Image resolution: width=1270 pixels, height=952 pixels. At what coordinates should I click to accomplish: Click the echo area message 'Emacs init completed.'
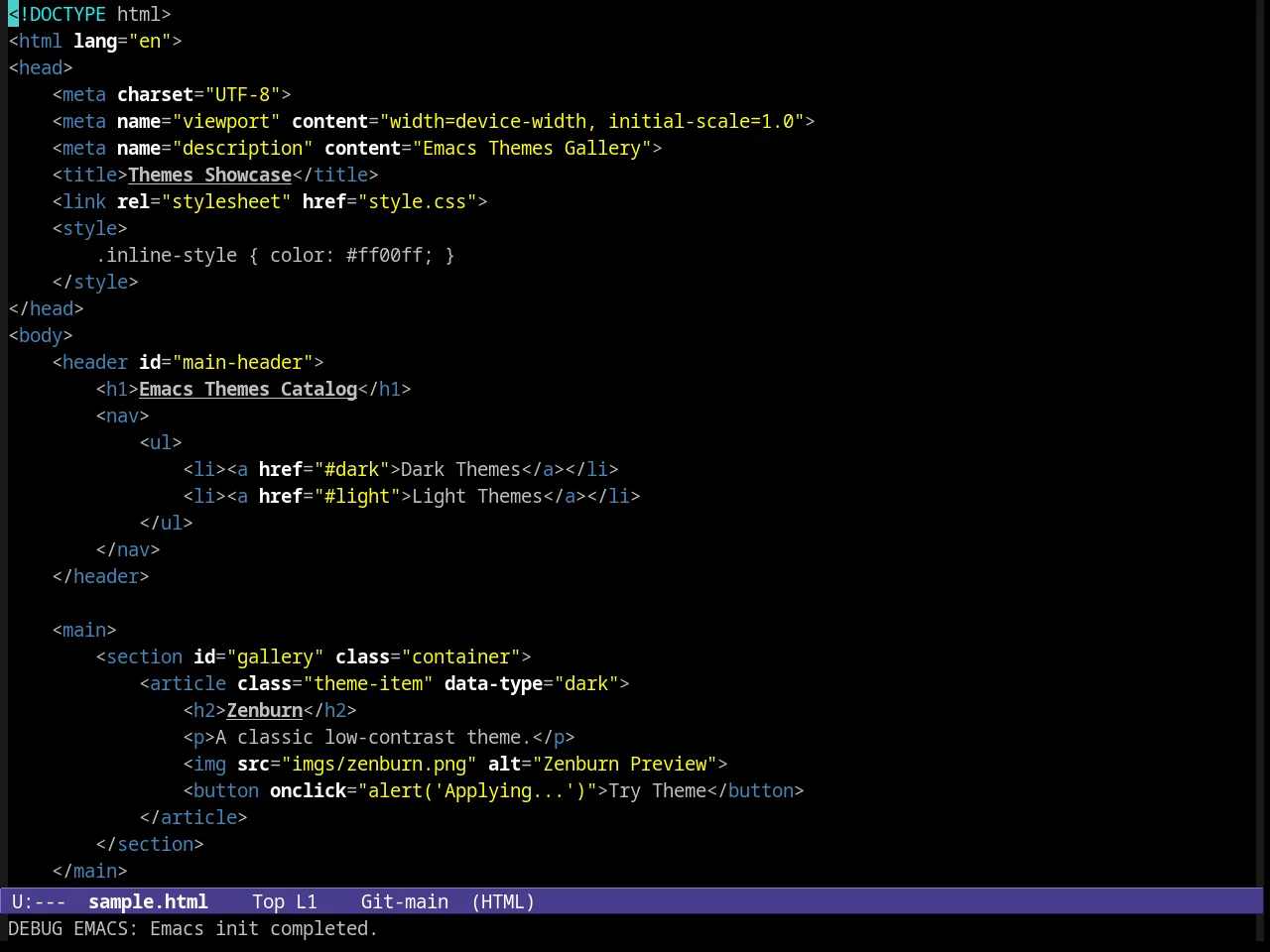[x=264, y=928]
